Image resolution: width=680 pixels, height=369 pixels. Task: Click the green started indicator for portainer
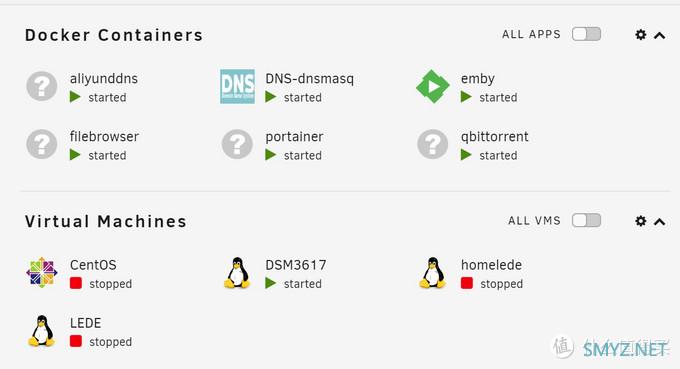(x=271, y=155)
